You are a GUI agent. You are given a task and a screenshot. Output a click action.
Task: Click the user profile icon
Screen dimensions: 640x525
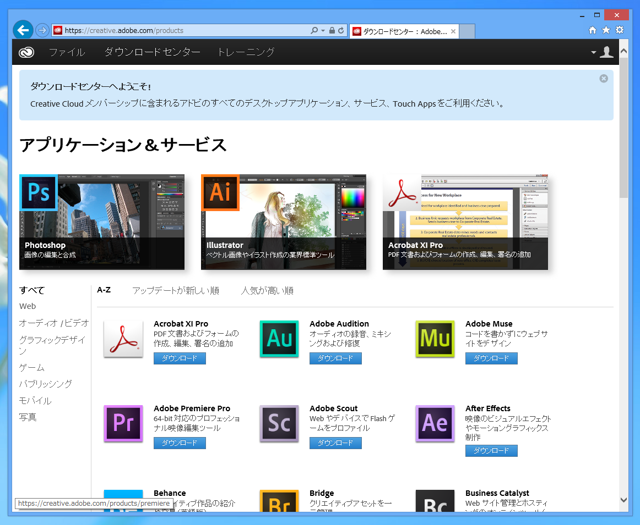click(607, 52)
